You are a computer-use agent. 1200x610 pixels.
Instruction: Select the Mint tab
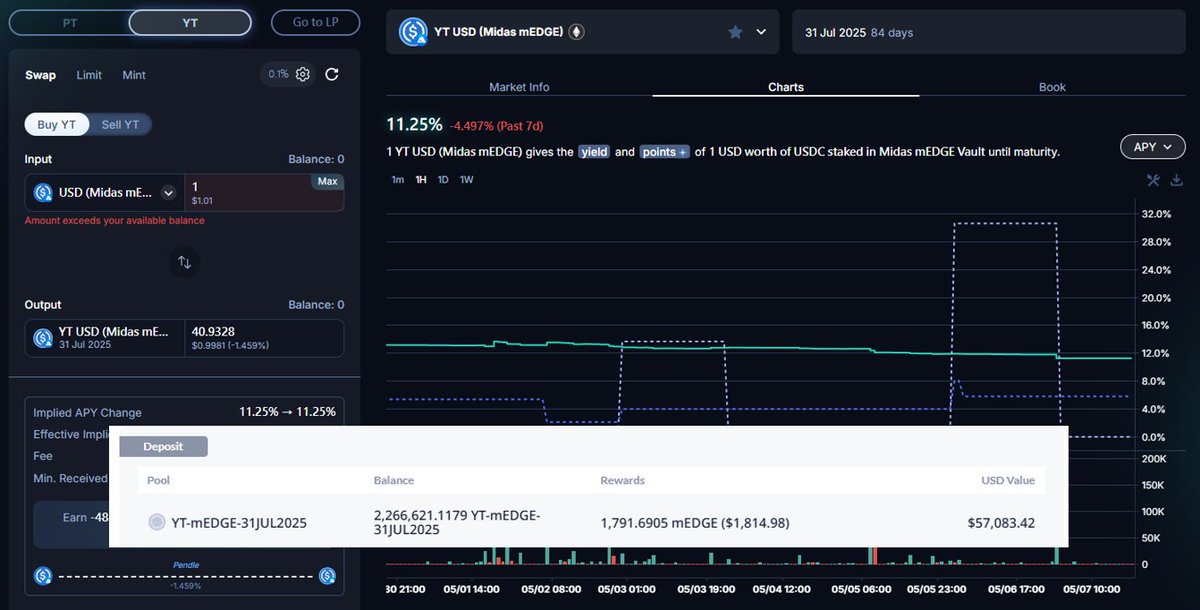point(134,75)
